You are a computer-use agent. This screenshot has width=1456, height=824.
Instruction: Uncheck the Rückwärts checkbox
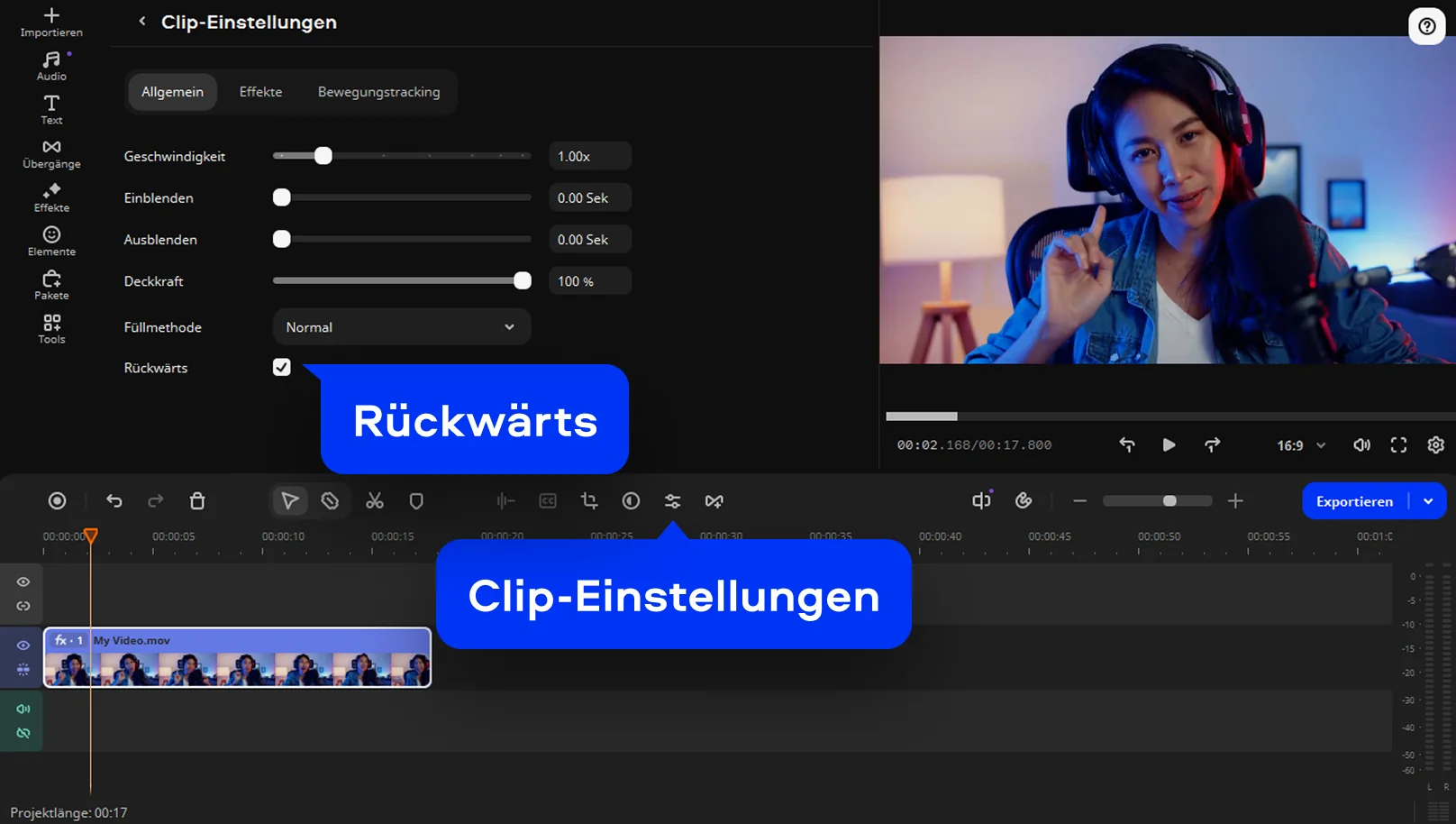282,367
